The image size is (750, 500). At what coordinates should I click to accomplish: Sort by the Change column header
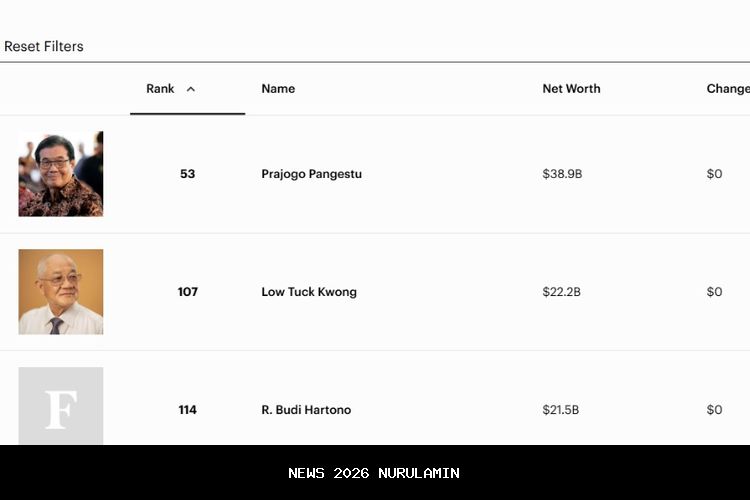click(727, 89)
